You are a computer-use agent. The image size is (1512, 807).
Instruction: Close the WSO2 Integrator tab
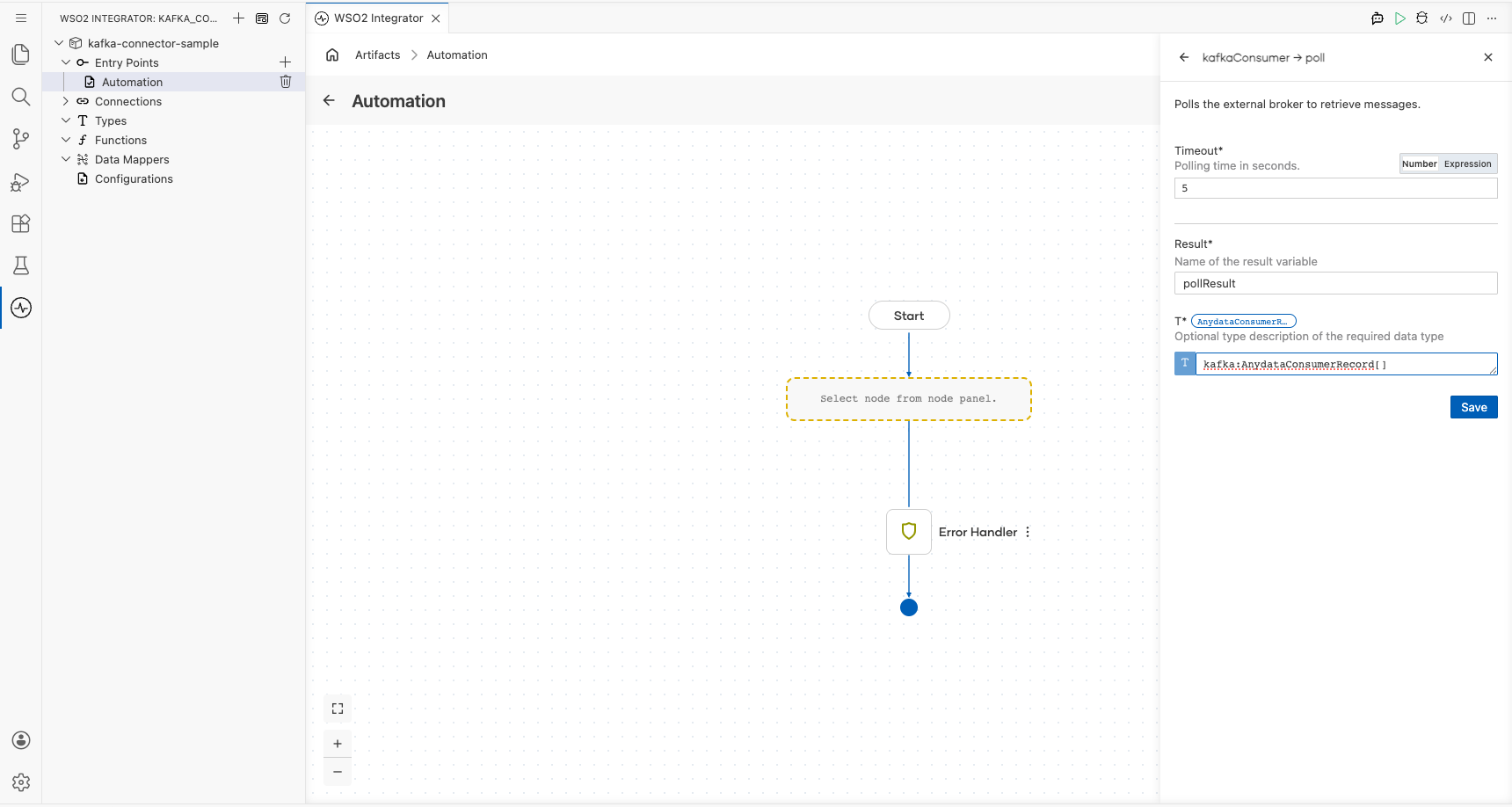436,18
